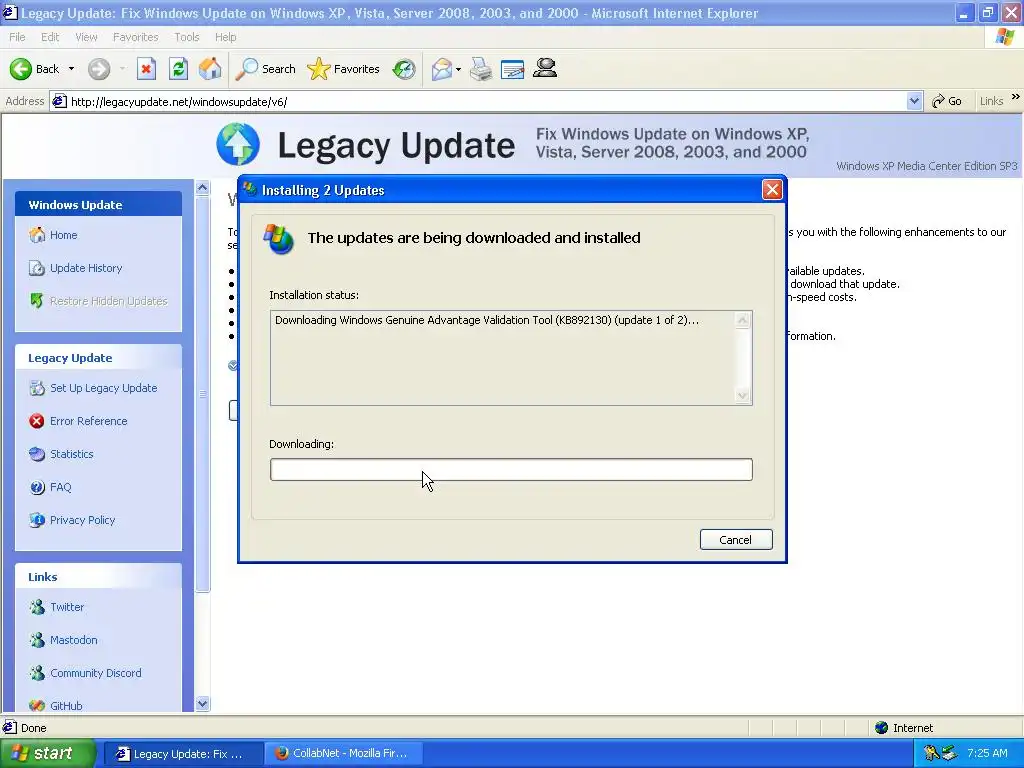Click the Go button

tap(948, 101)
